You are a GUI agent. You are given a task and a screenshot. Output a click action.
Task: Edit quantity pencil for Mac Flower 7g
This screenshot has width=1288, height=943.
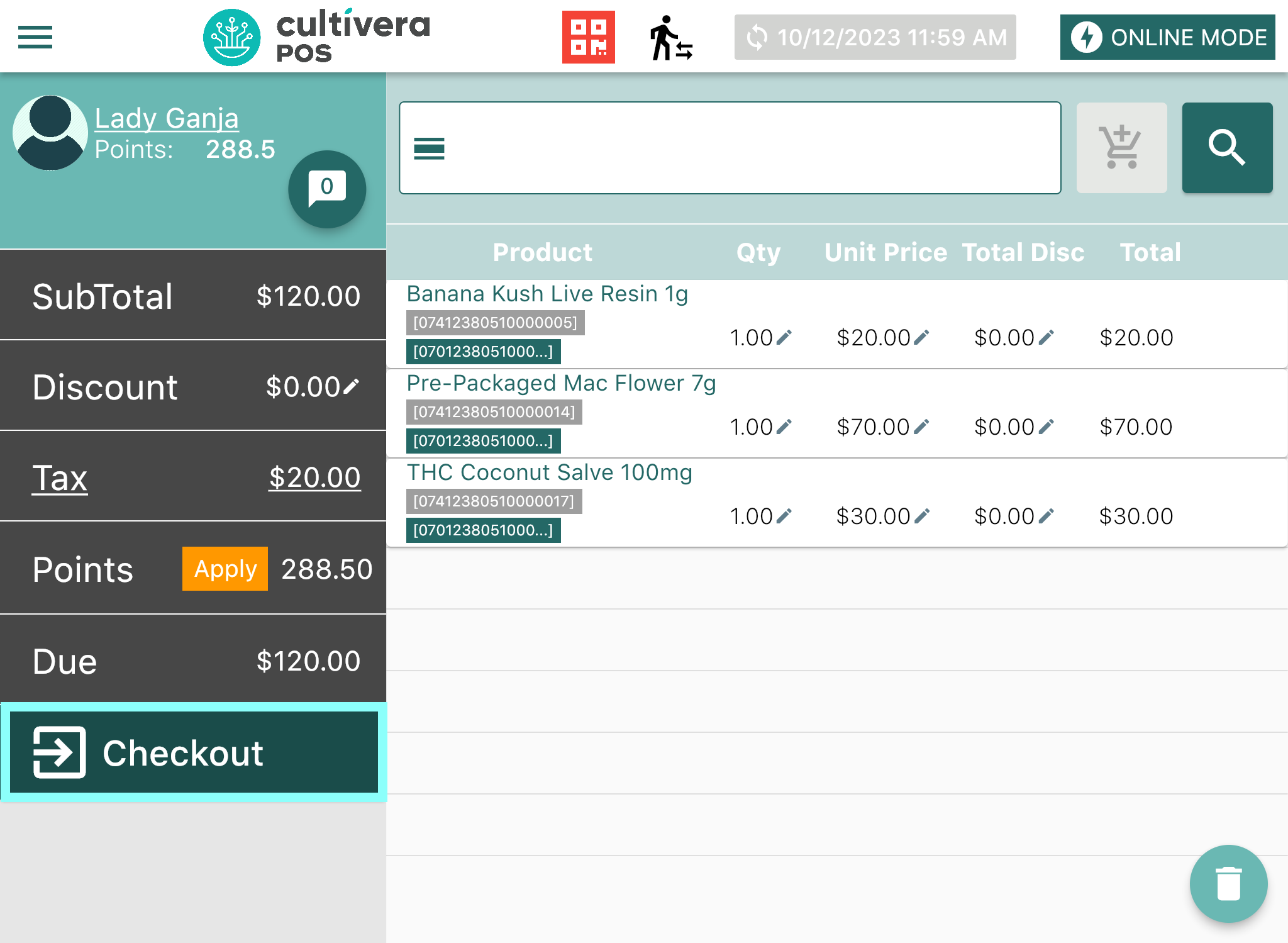click(x=784, y=427)
